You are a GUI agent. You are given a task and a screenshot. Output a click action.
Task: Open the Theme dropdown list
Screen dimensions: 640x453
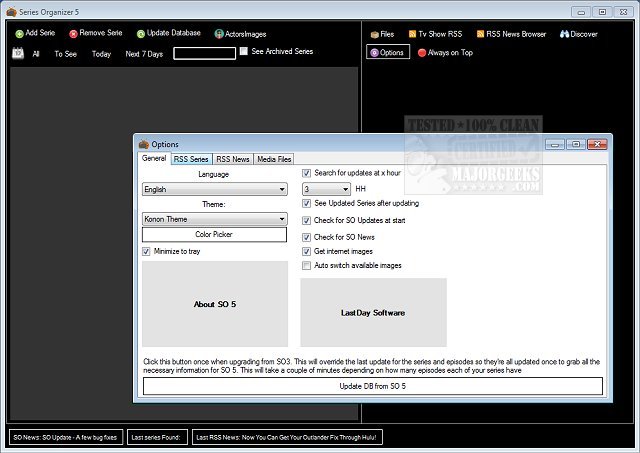(214, 219)
